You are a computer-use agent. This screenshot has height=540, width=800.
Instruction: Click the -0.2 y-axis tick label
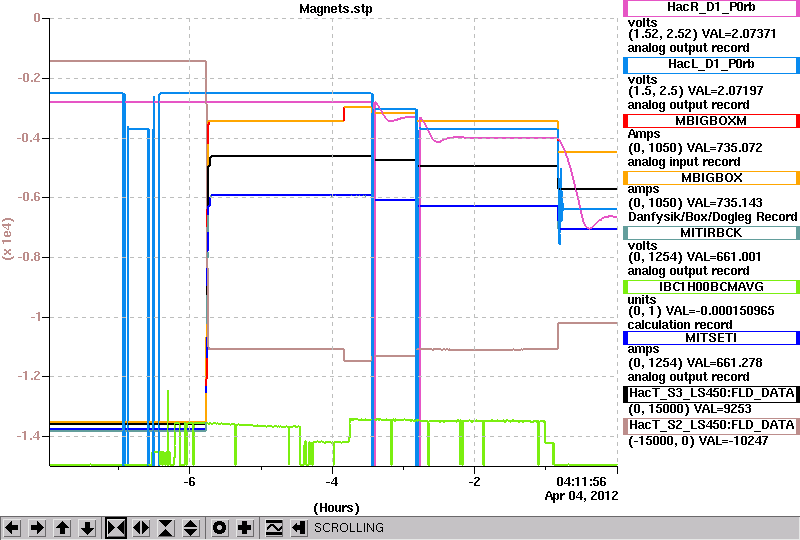(29, 78)
